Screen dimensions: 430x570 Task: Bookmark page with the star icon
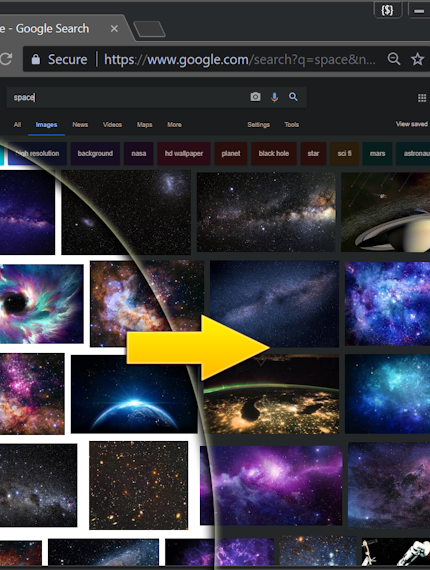(x=417, y=59)
